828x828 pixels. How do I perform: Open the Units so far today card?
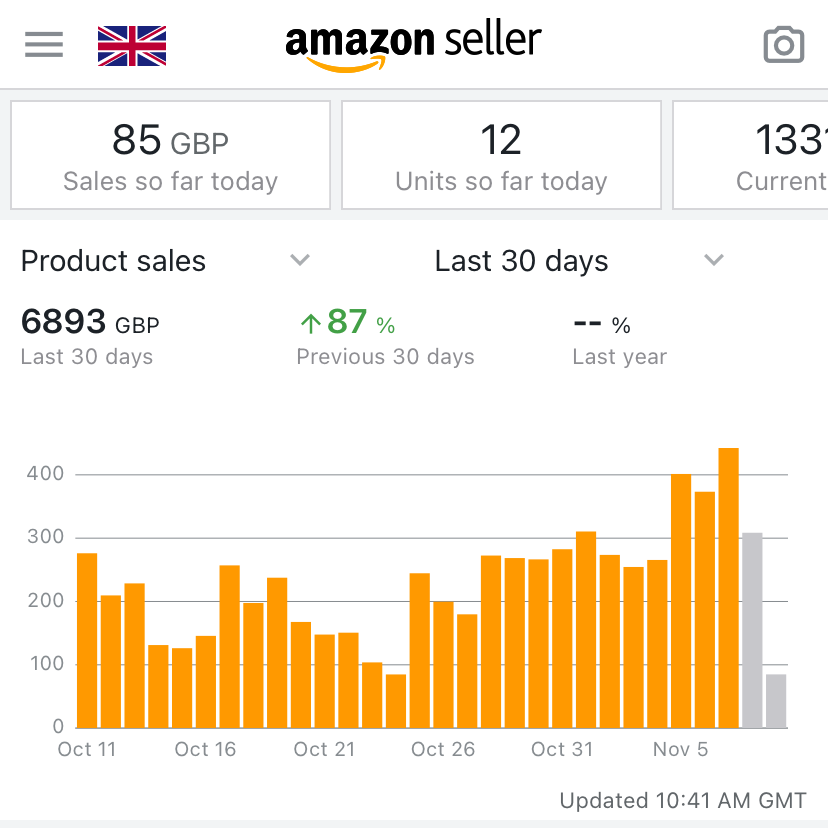[501, 155]
